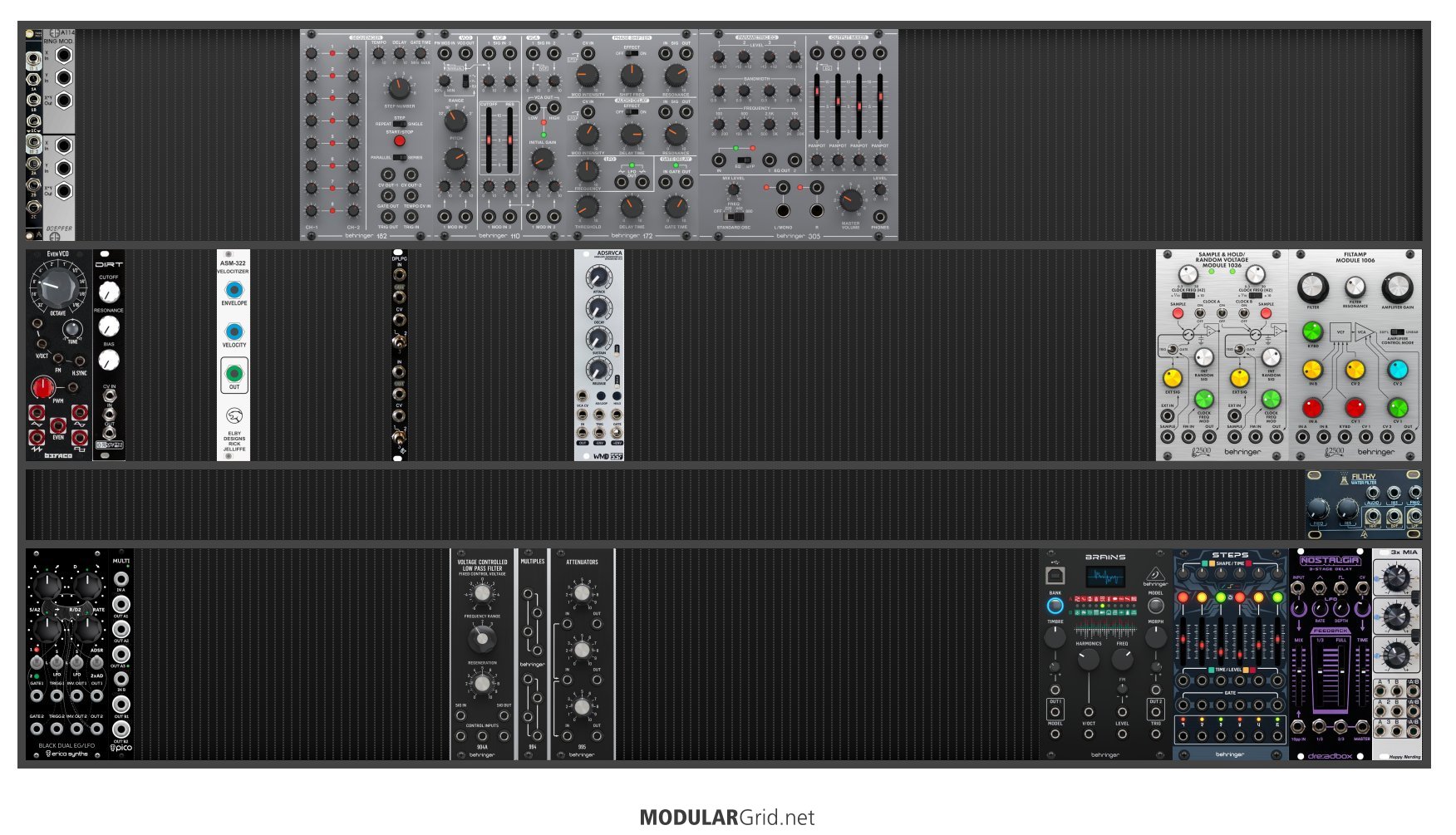Click the Input jack on the Nostalgia delay

point(1297,587)
